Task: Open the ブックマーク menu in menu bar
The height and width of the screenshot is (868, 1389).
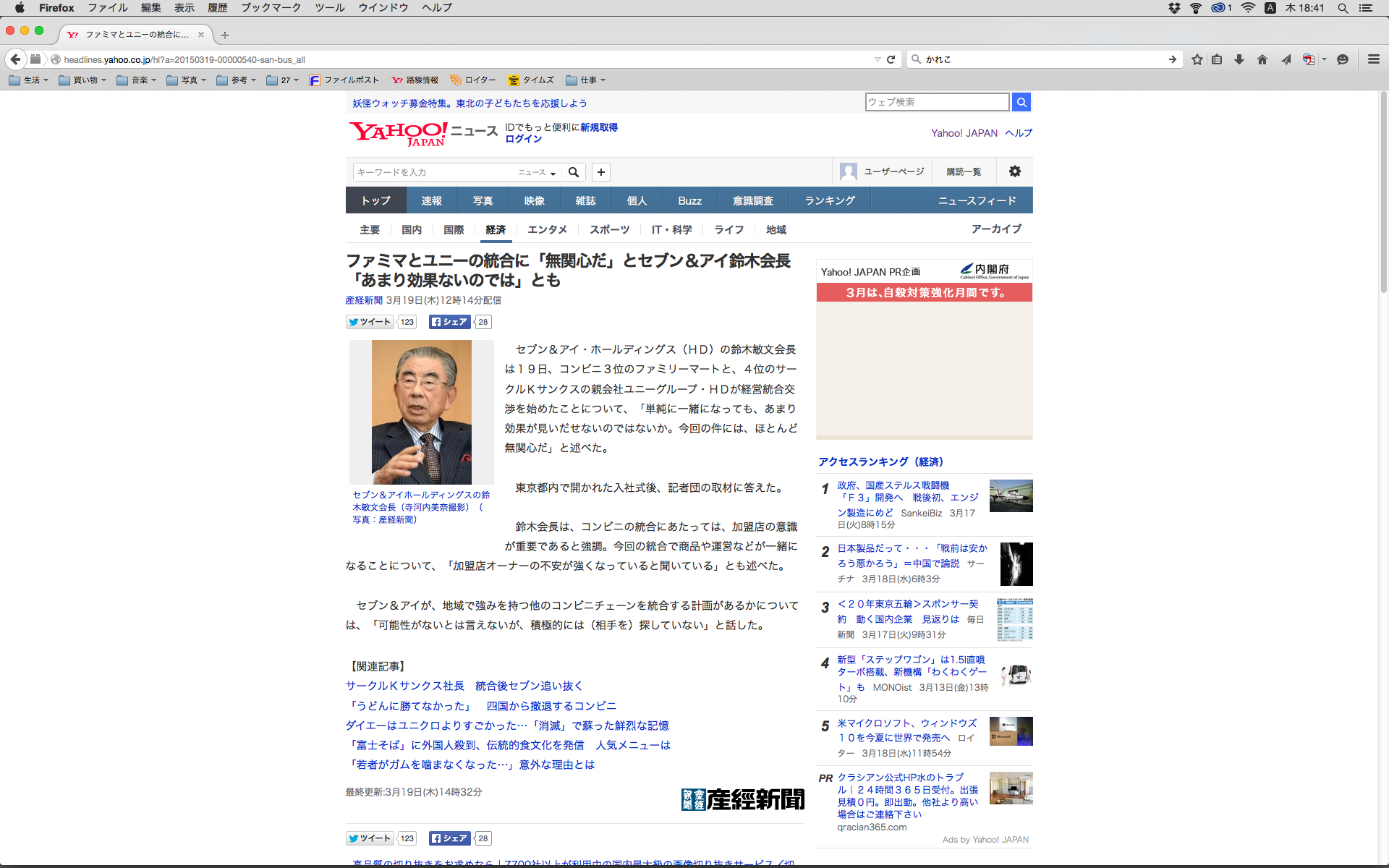Action: pyautogui.click(x=271, y=8)
